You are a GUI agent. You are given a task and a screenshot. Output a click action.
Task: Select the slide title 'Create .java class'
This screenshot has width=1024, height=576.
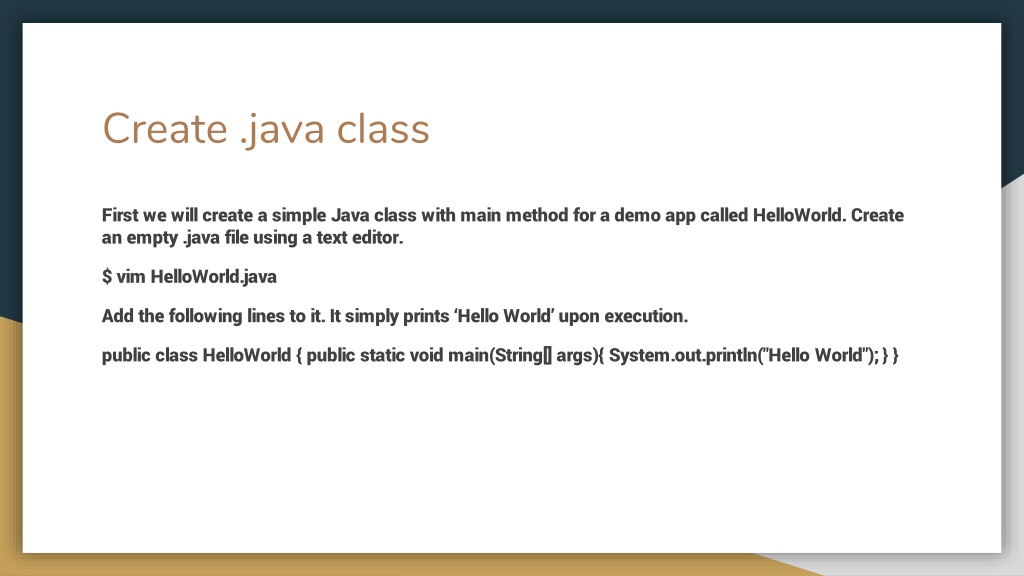point(264,129)
